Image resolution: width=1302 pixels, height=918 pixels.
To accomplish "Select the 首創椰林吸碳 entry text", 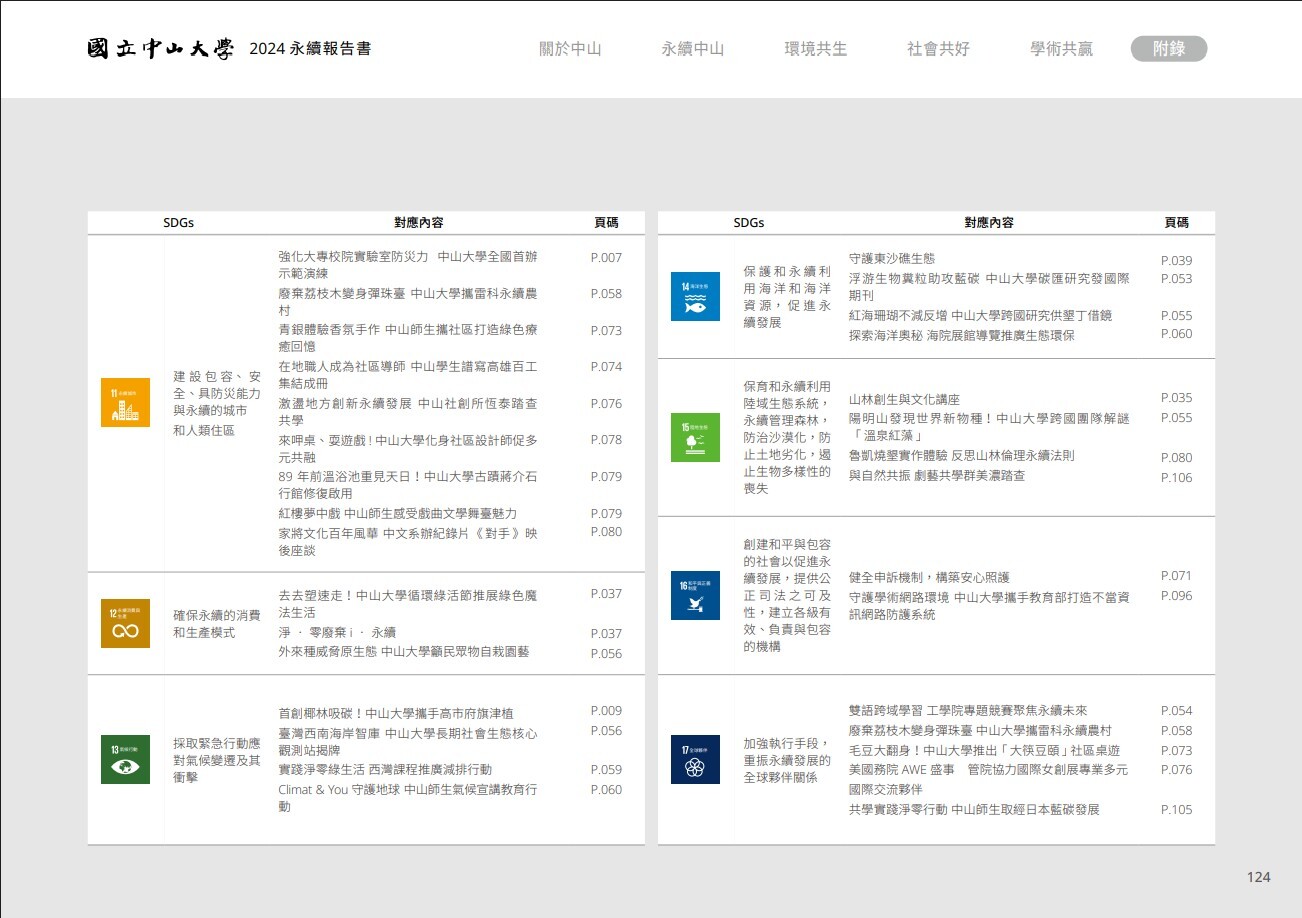I will click(395, 713).
